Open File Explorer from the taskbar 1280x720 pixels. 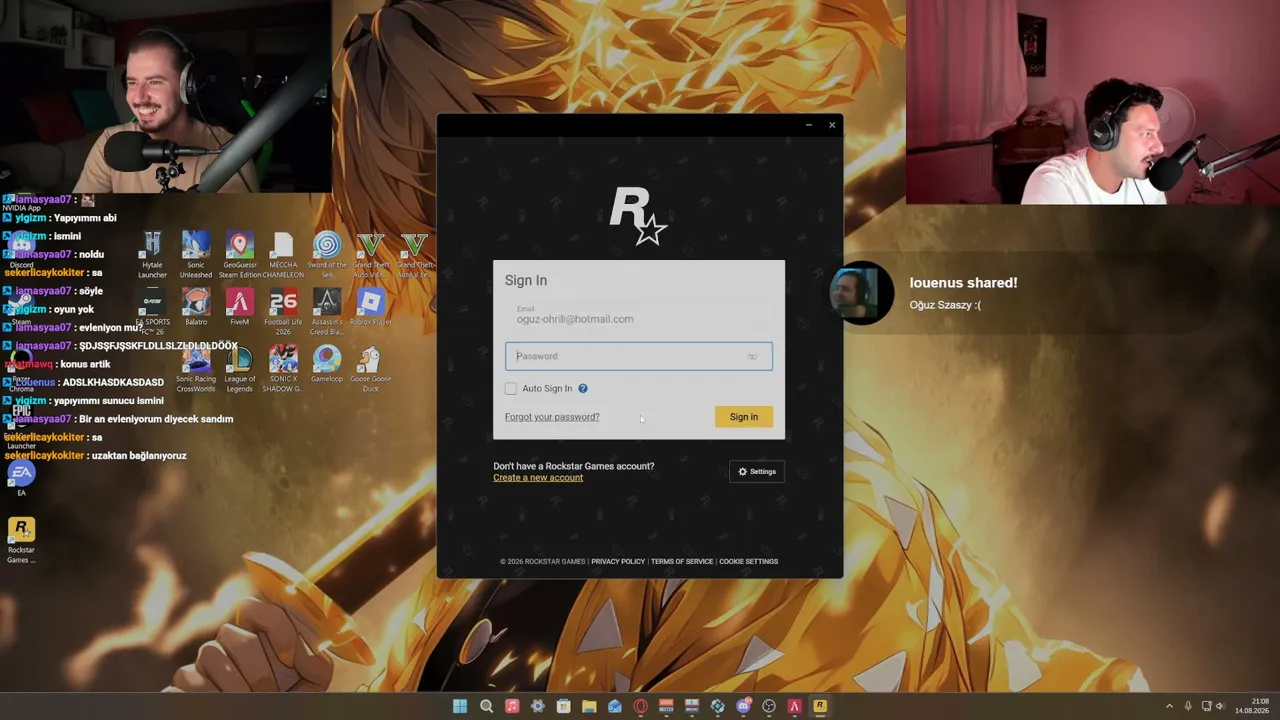pos(589,706)
